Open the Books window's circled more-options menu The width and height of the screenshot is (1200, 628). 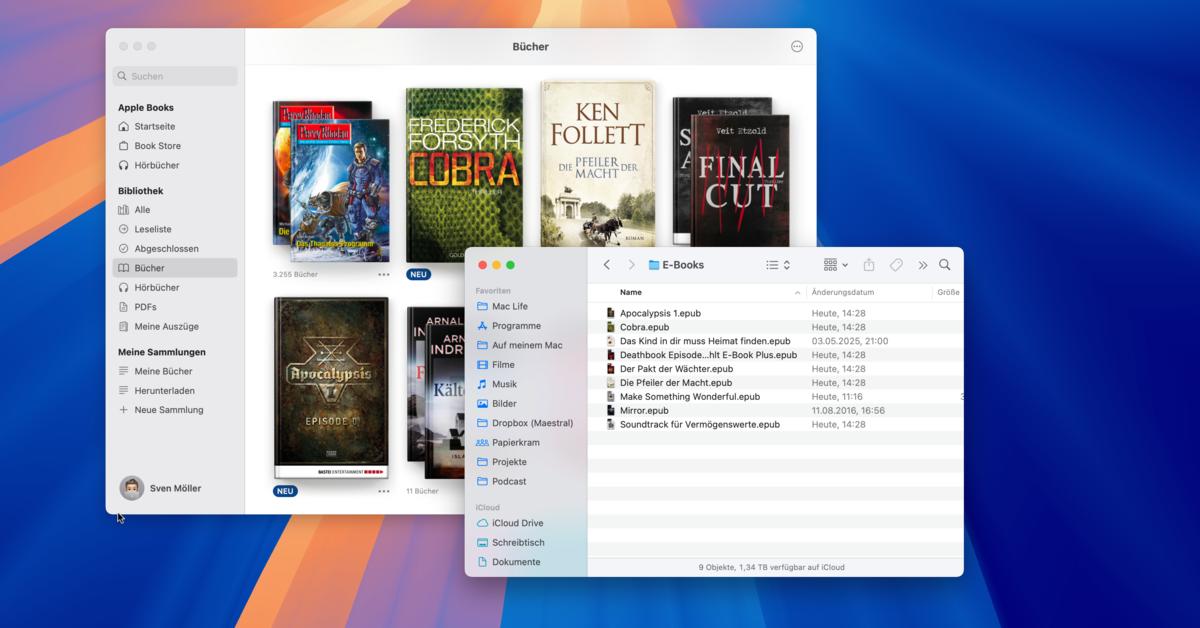[x=797, y=46]
